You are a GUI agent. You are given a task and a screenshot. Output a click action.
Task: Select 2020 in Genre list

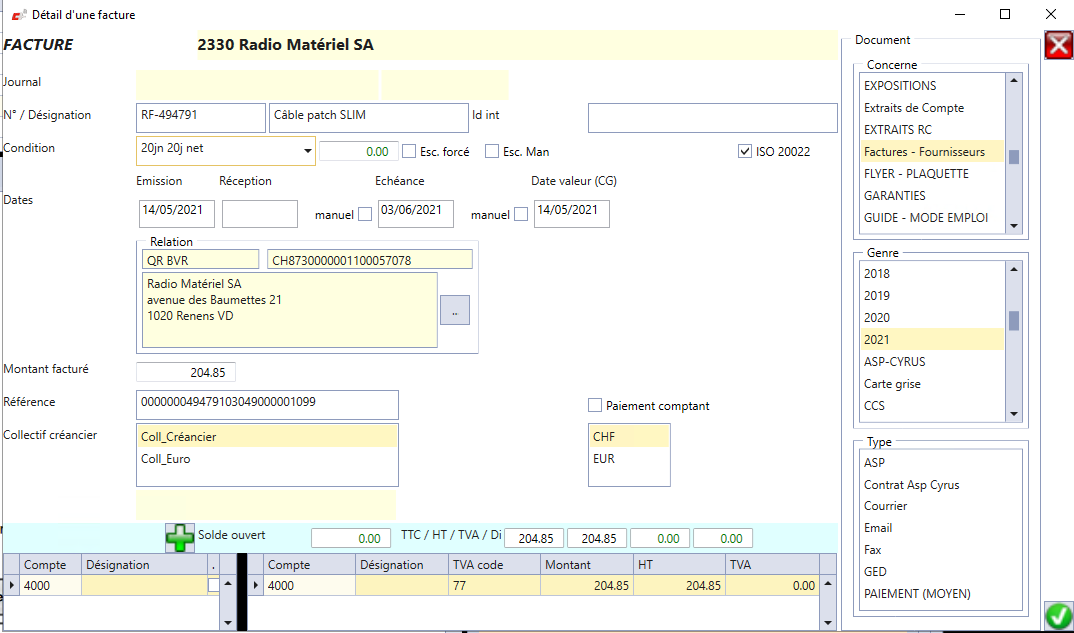point(932,317)
